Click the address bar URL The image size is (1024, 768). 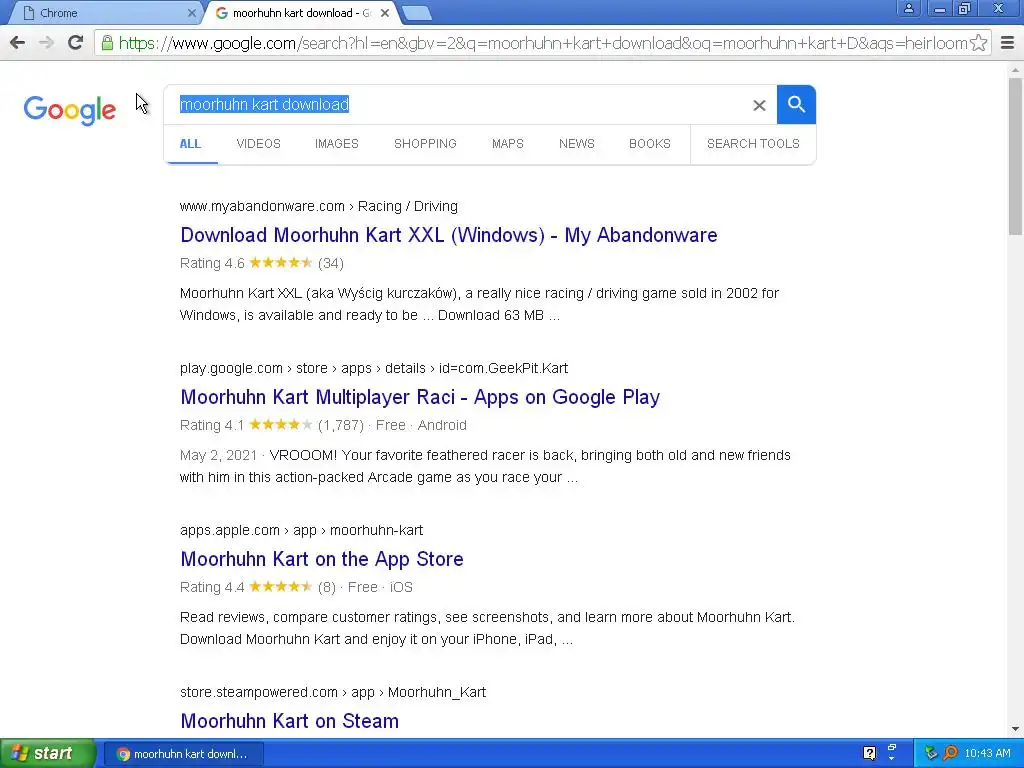(x=542, y=43)
